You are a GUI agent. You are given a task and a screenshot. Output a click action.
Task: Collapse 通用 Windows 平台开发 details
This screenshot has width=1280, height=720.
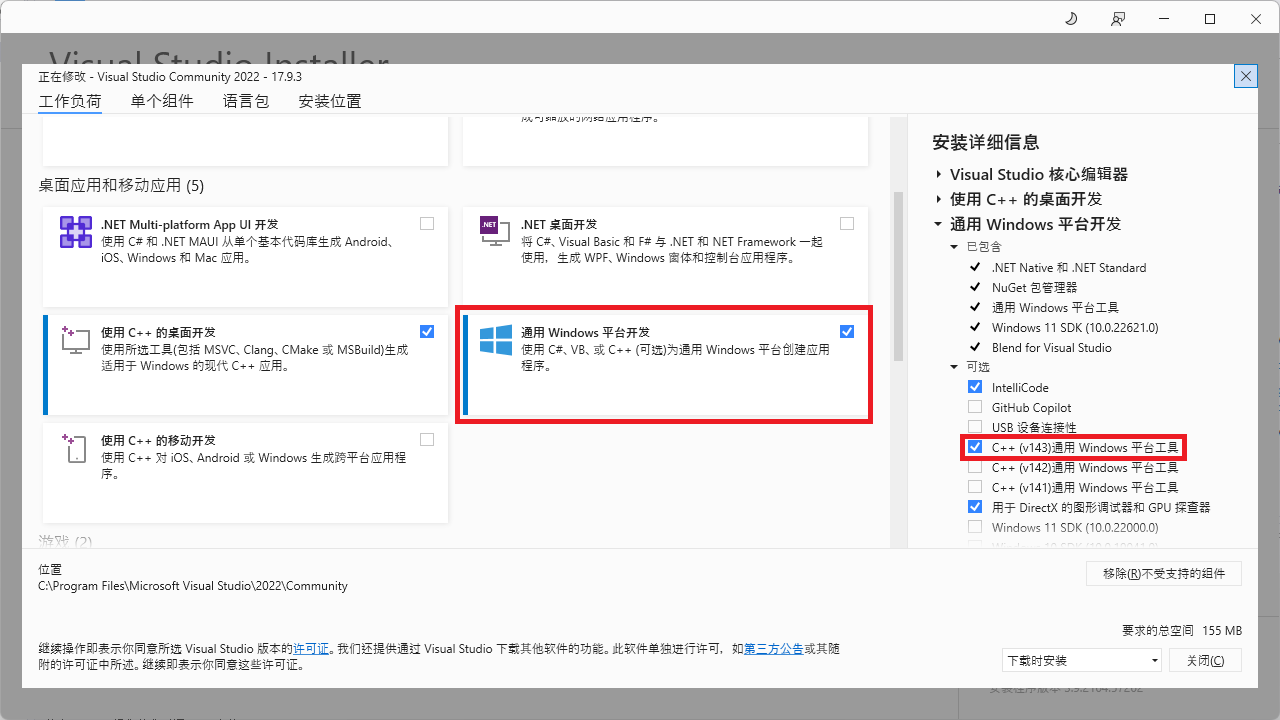coord(939,224)
